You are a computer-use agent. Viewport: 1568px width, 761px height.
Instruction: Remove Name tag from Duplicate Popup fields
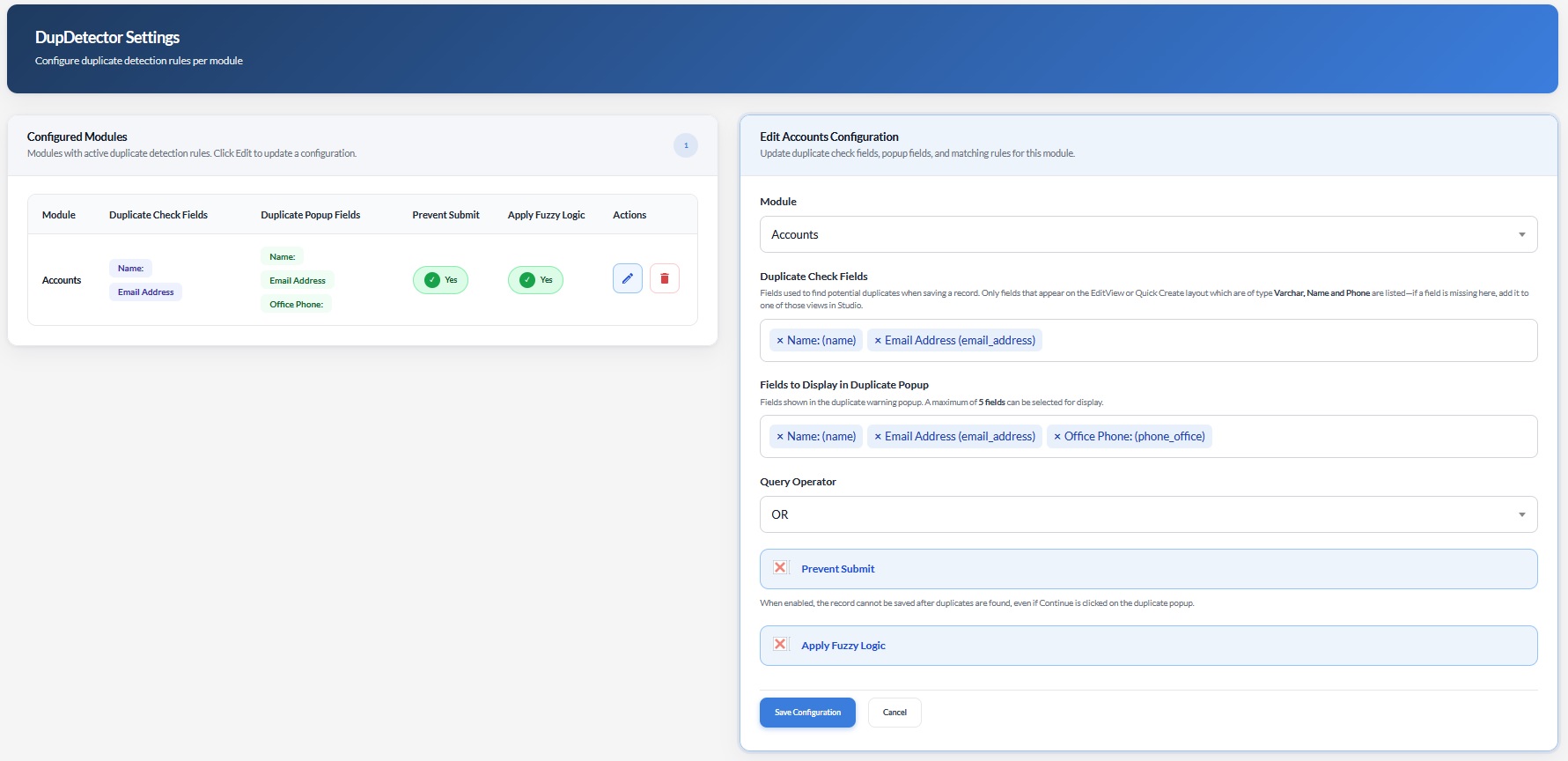pyautogui.click(x=780, y=437)
